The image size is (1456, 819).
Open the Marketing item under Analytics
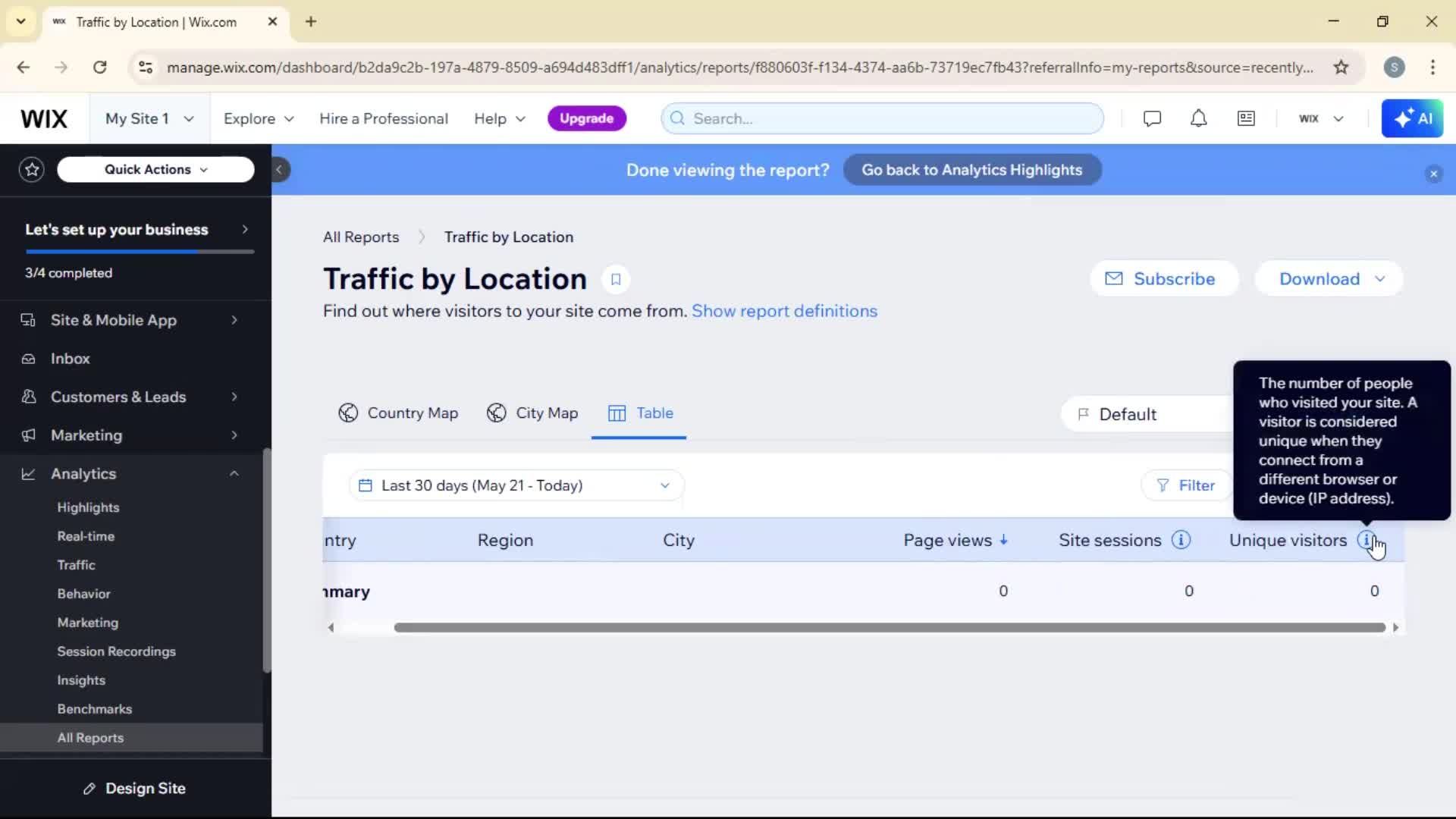click(x=88, y=623)
